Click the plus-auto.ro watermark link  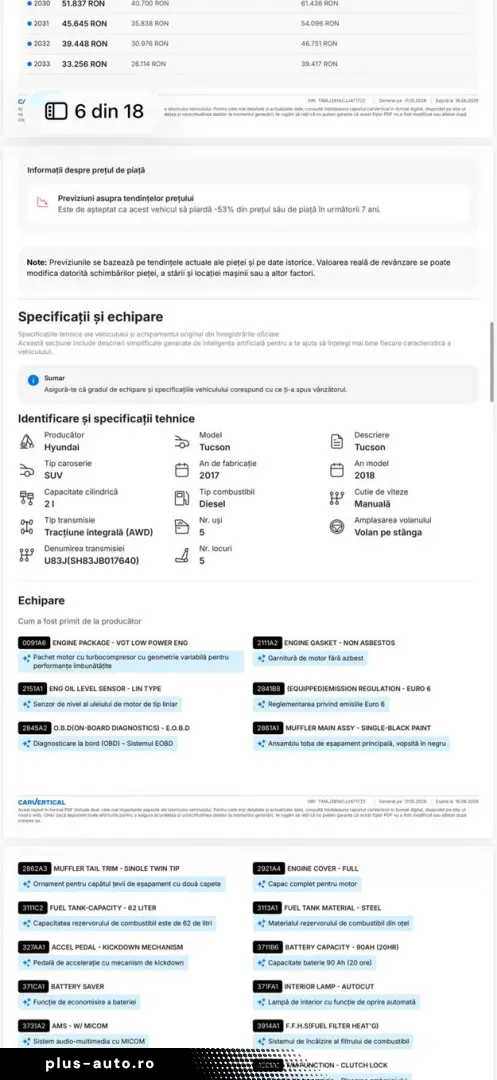coord(101,1064)
